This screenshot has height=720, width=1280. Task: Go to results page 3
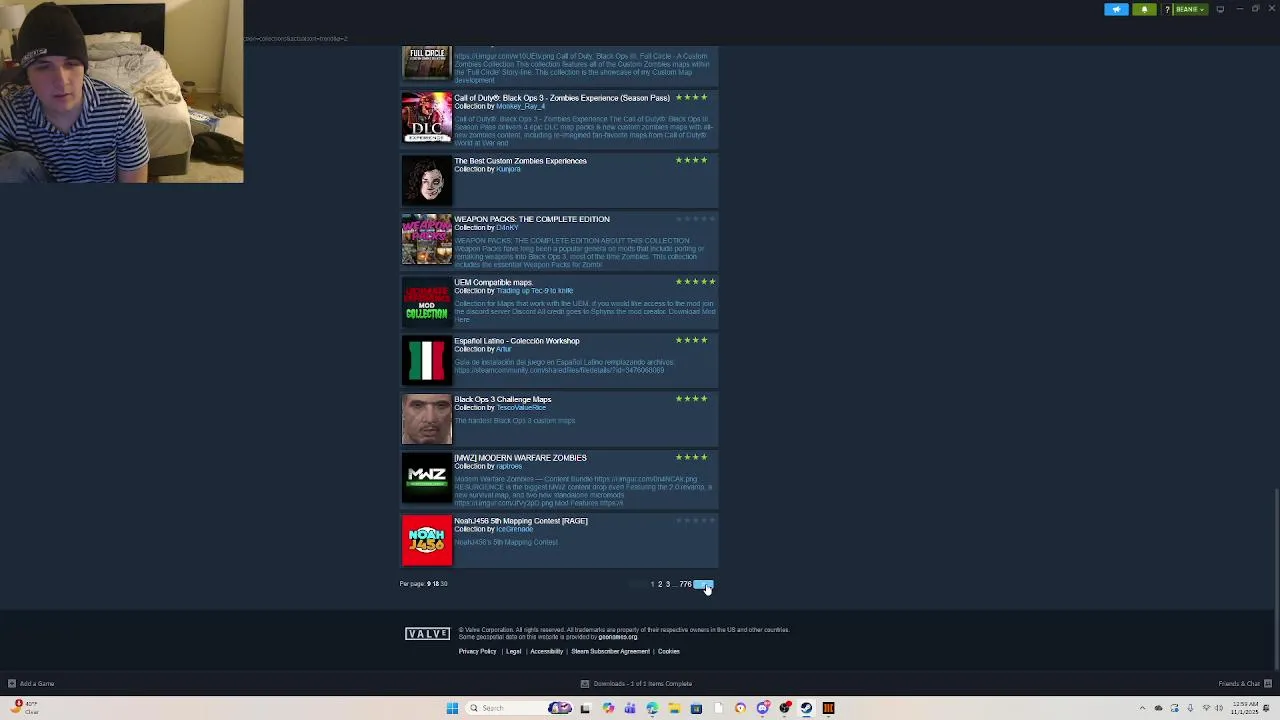pyautogui.click(x=668, y=584)
